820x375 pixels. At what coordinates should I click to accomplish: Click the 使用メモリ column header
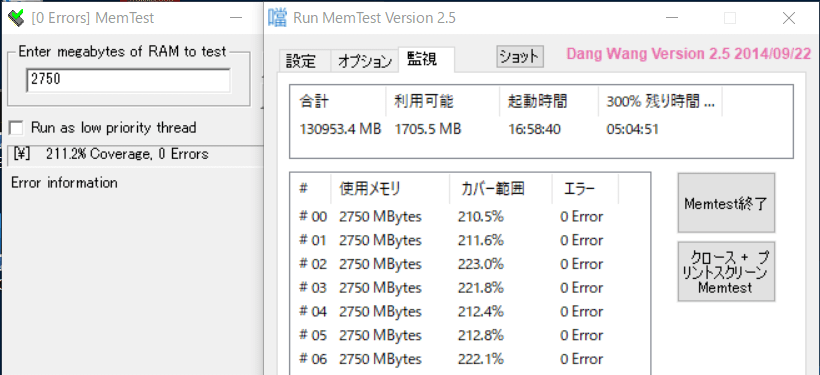click(390, 188)
